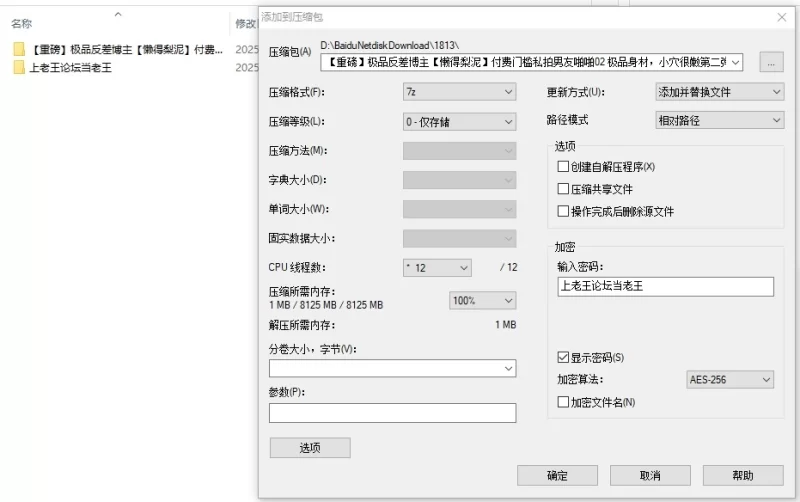Click the "/ 12" thread count text
Viewport: 800px width, 502px height.
(x=509, y=267)
